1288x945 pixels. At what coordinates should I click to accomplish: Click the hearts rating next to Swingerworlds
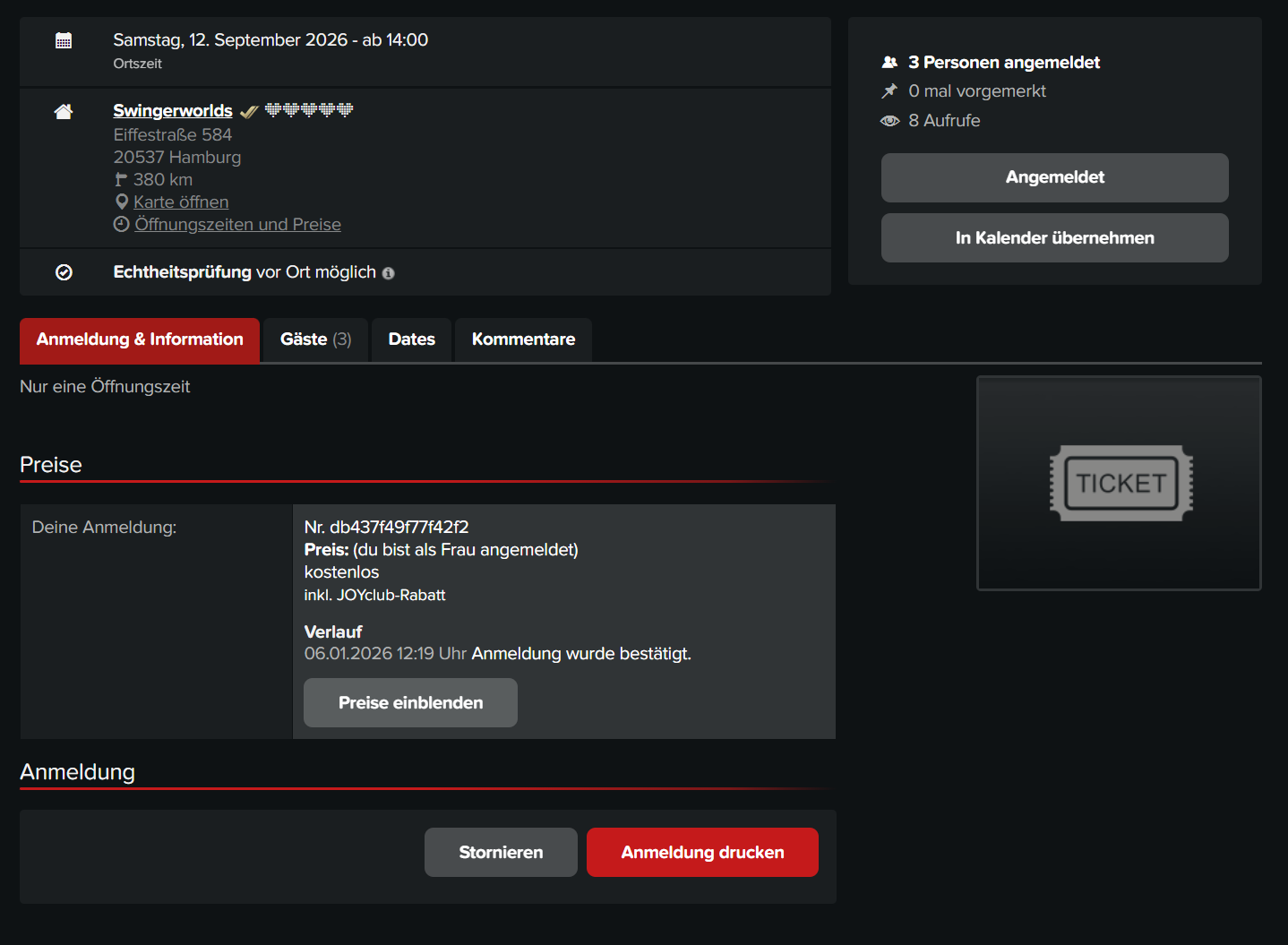click(309, 110)
